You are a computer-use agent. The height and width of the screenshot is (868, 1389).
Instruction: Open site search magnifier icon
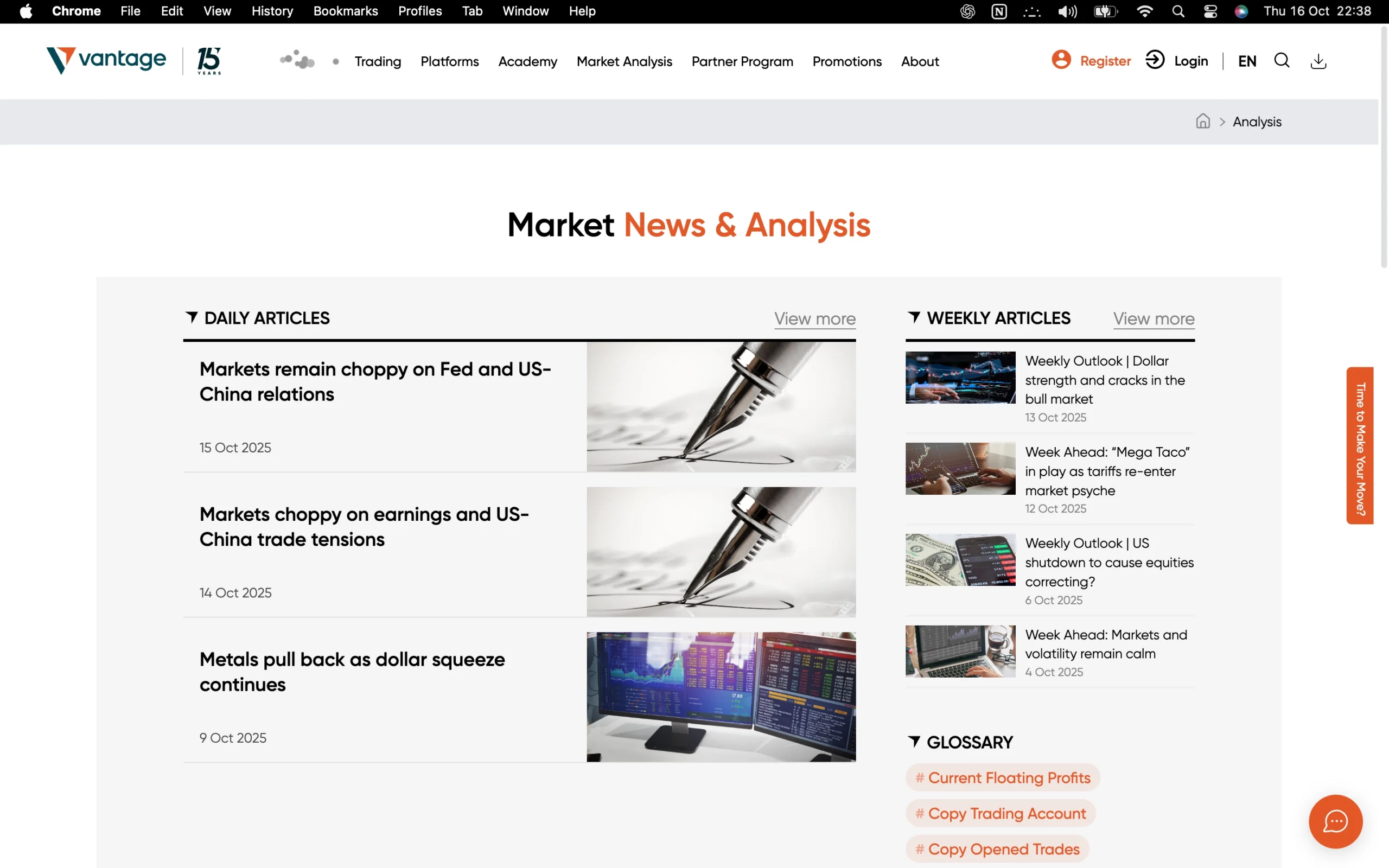[1281, 60]
